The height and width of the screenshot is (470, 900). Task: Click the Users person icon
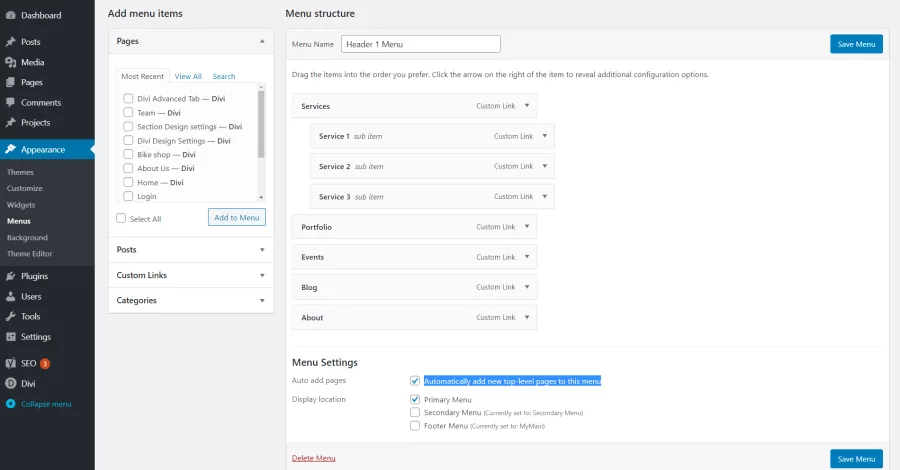click(x=10, y=297)
